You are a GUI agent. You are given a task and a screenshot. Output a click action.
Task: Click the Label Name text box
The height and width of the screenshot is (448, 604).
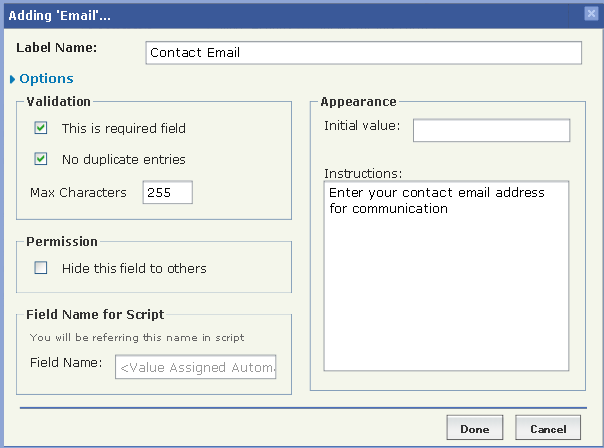363,52
